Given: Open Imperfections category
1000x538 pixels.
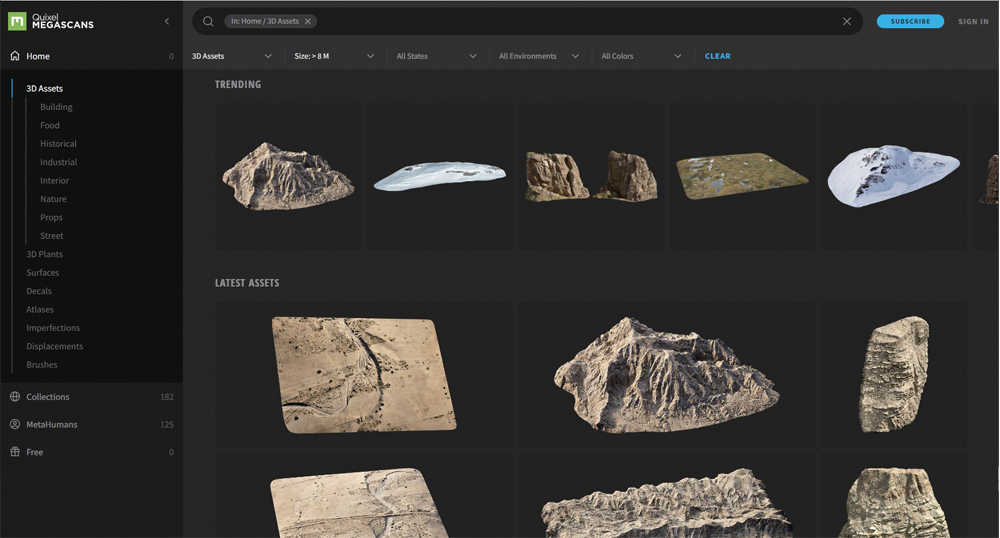Looking at the screenshot, I should pos(53,328).
